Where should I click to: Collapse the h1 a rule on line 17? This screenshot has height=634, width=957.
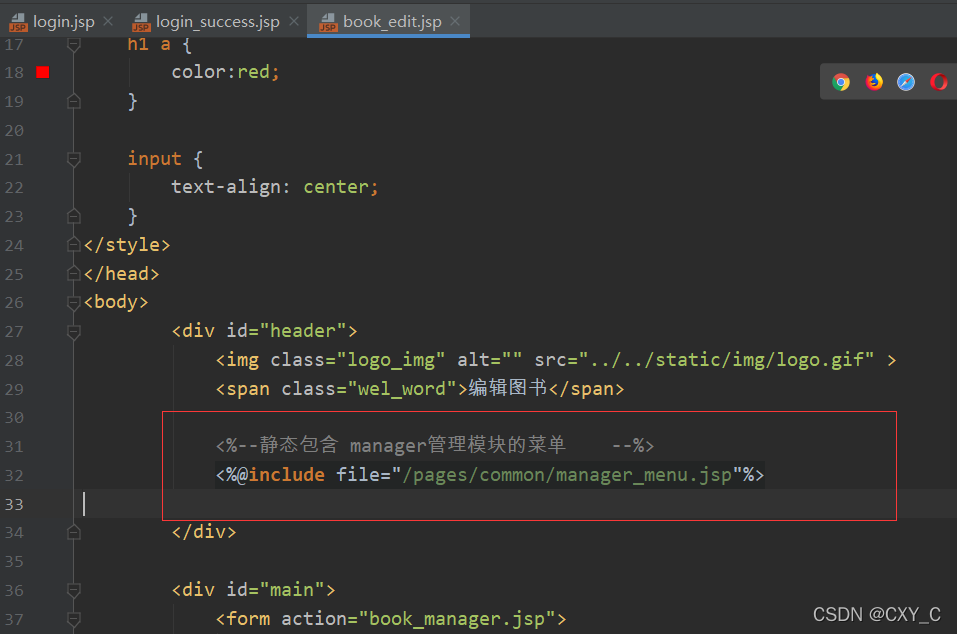(x=74, y=45)
